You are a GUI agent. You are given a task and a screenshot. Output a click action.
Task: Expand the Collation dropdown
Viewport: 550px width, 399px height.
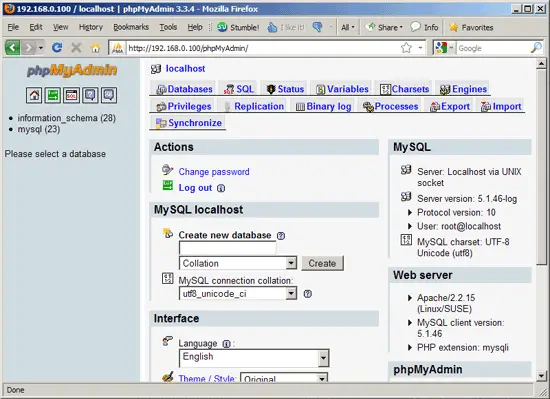(238, 263)
